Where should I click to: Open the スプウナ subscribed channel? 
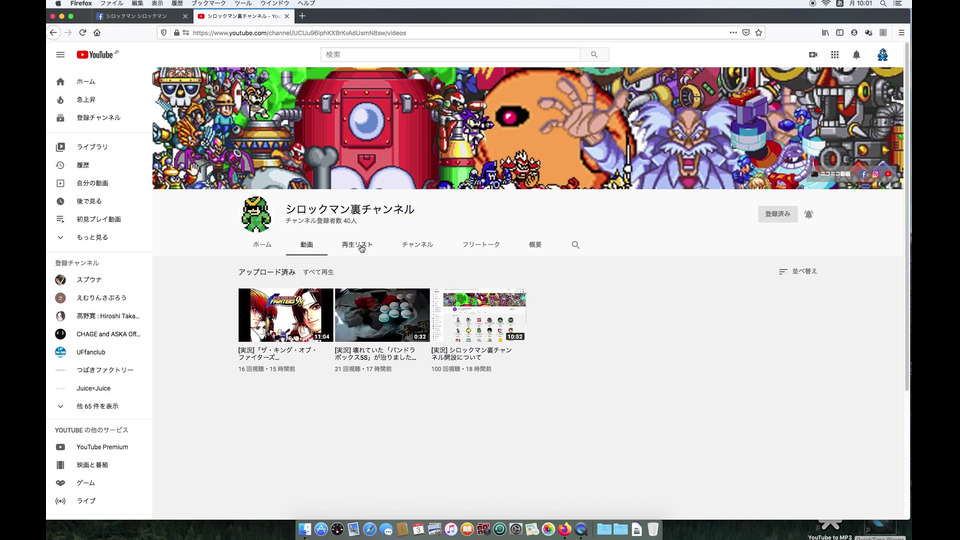click(99, 280)
